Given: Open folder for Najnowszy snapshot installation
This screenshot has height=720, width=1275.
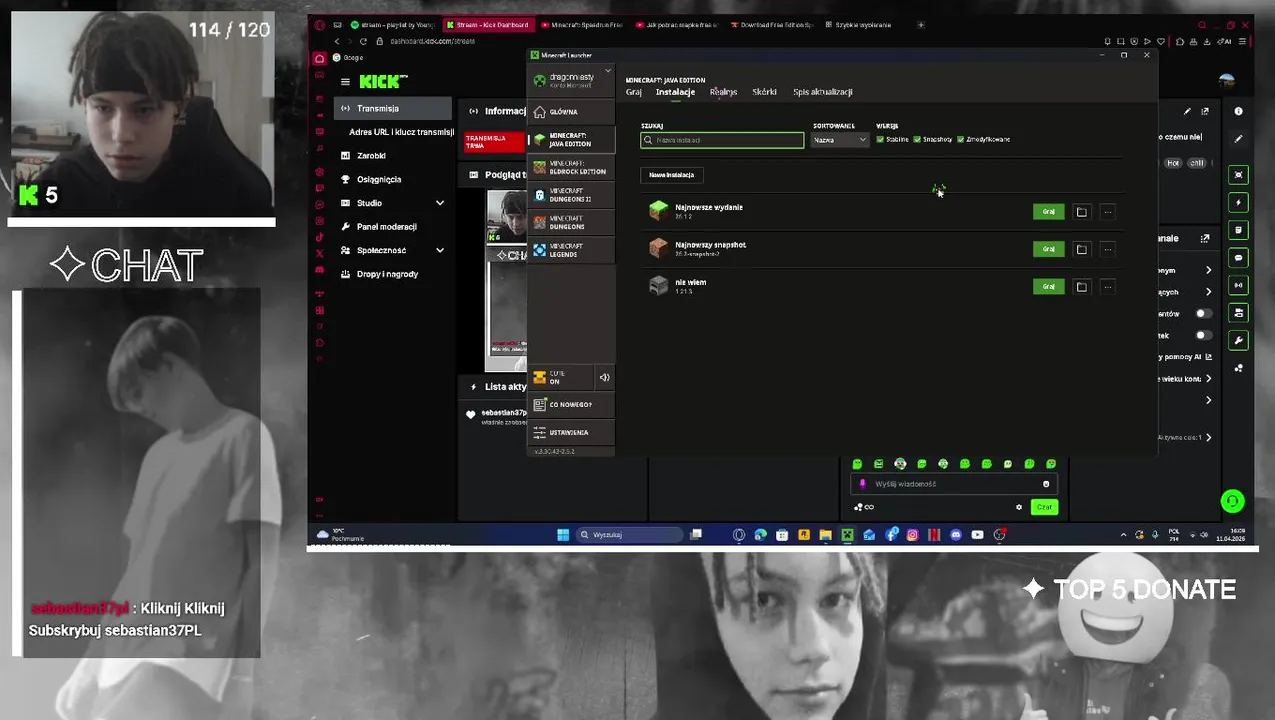Looking at the screenshot, I should [x=1081, y=249].
